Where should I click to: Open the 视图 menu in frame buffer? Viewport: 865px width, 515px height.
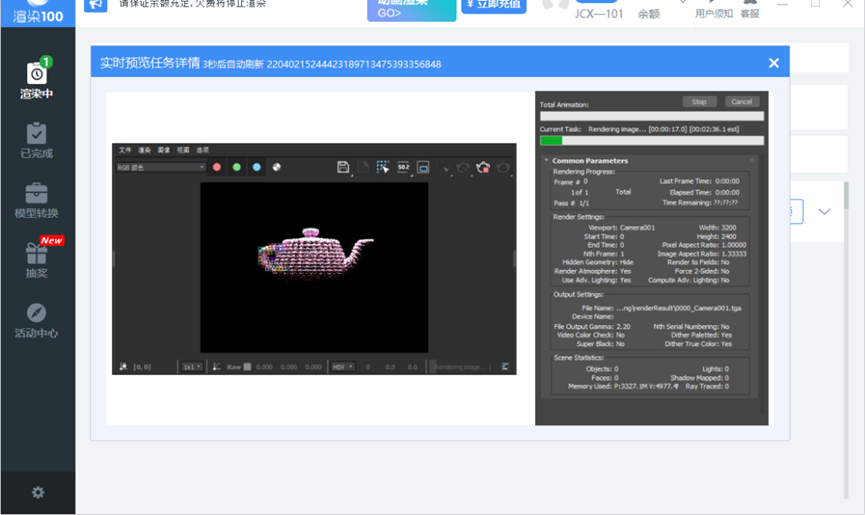tap(183, 150)
